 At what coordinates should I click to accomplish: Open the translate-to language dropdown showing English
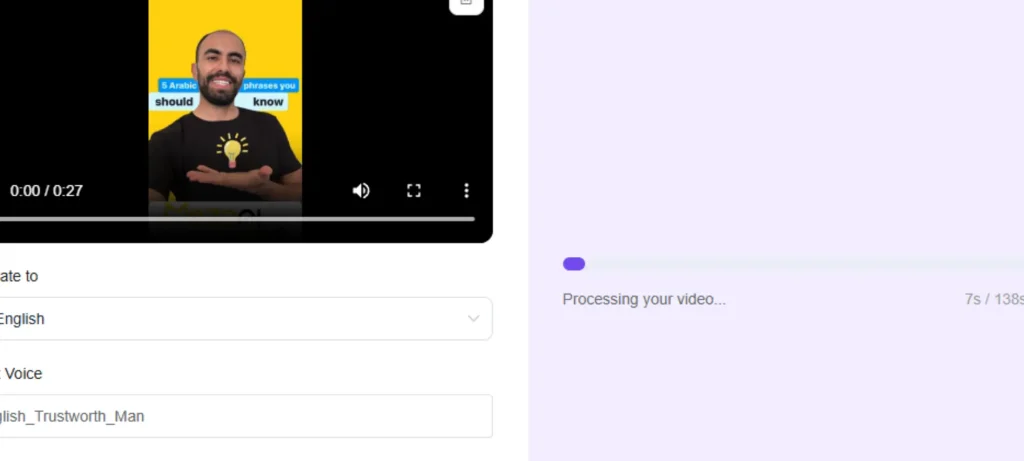pos(246,319)
